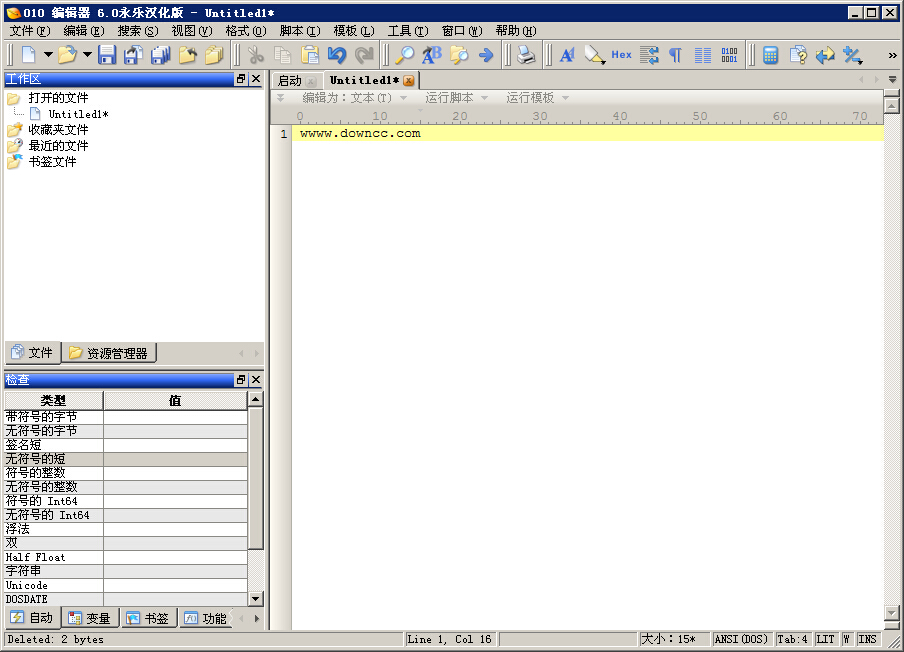The height and width of the screenshot is (652, 904).
Task: Open the Calculator tool icon
Action: [x=770, y=55]
